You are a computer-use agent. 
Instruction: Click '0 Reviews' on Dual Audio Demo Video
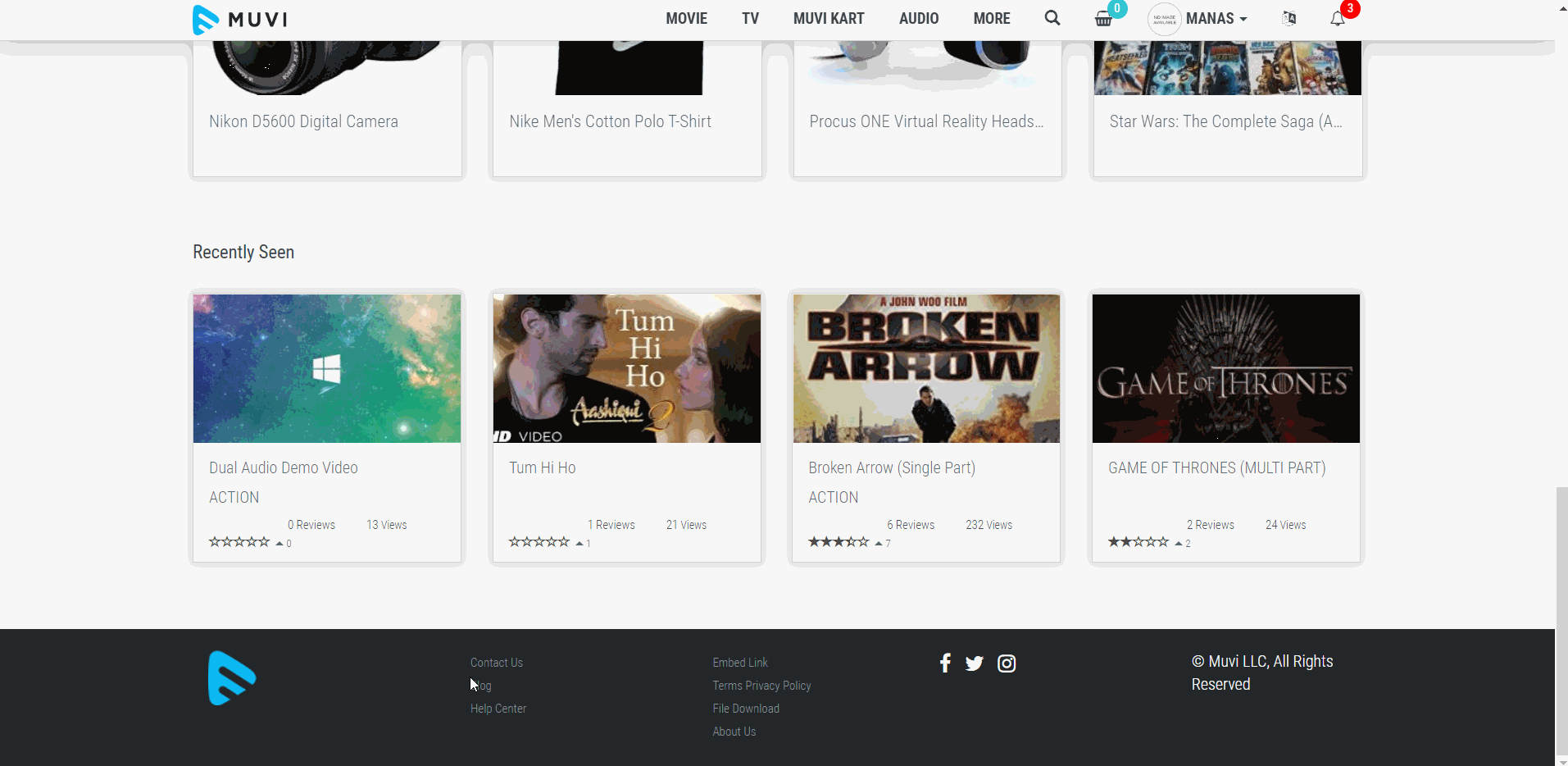[x=311, y=525]
